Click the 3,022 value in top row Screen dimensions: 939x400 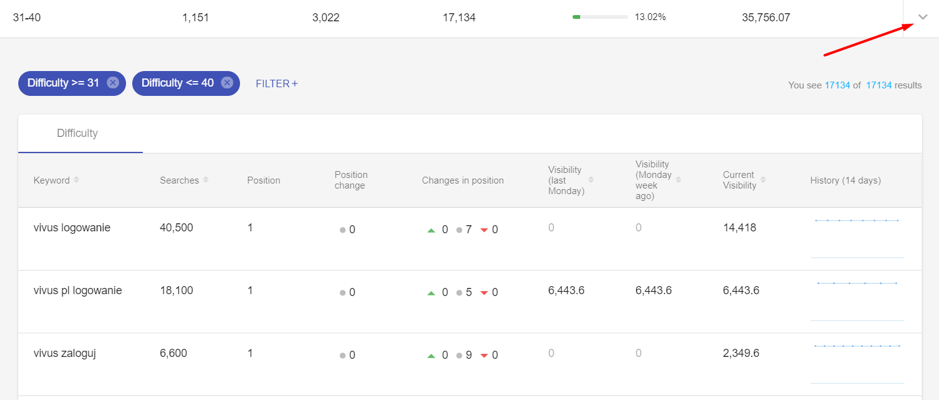pyautogui.click(x=326, y=17)
